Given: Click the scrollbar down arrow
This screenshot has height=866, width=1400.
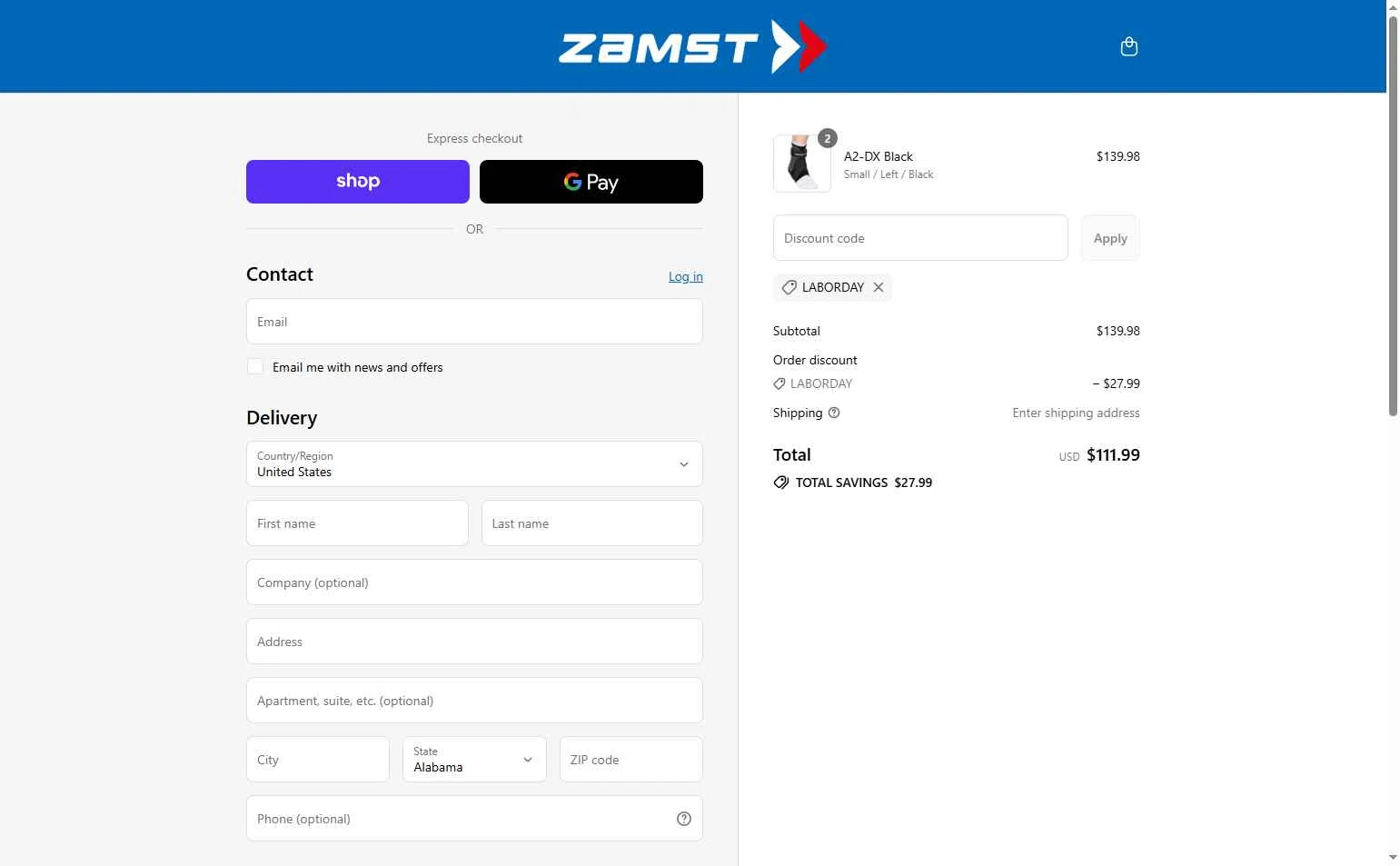Looking at the screenshot, I should (1393, 858).
